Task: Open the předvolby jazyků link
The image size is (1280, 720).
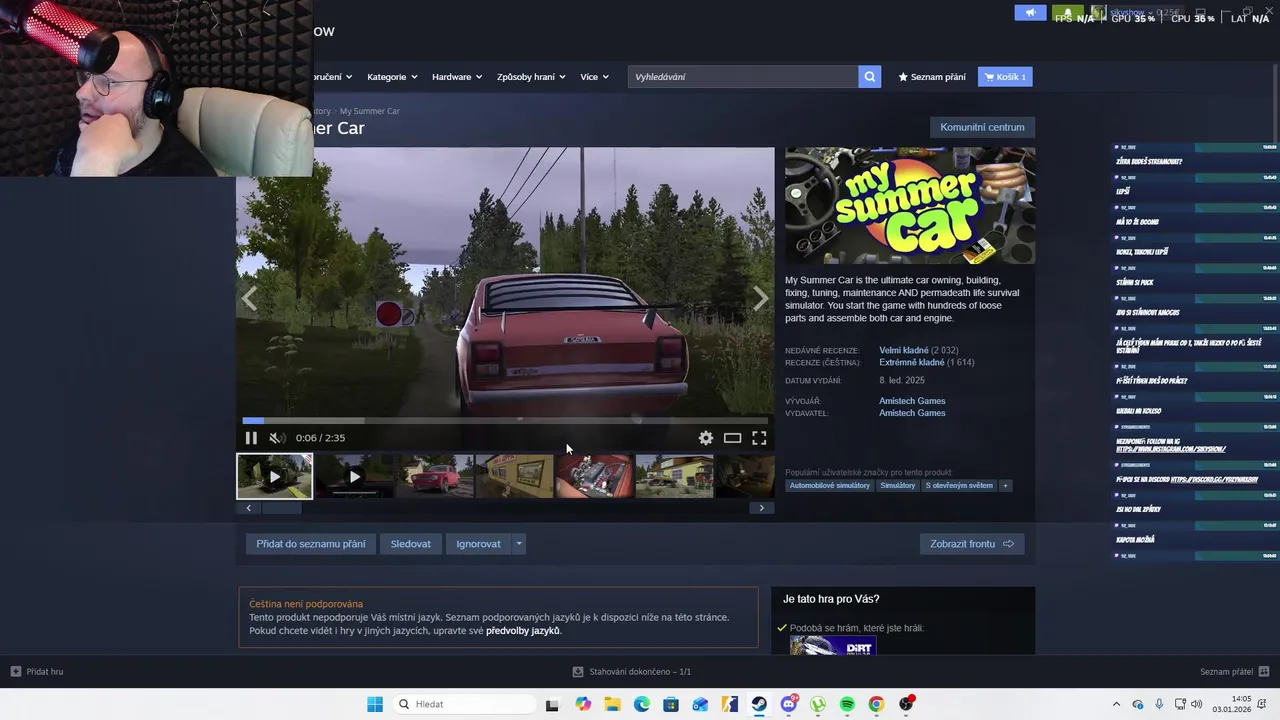Action: click(523, 631)
